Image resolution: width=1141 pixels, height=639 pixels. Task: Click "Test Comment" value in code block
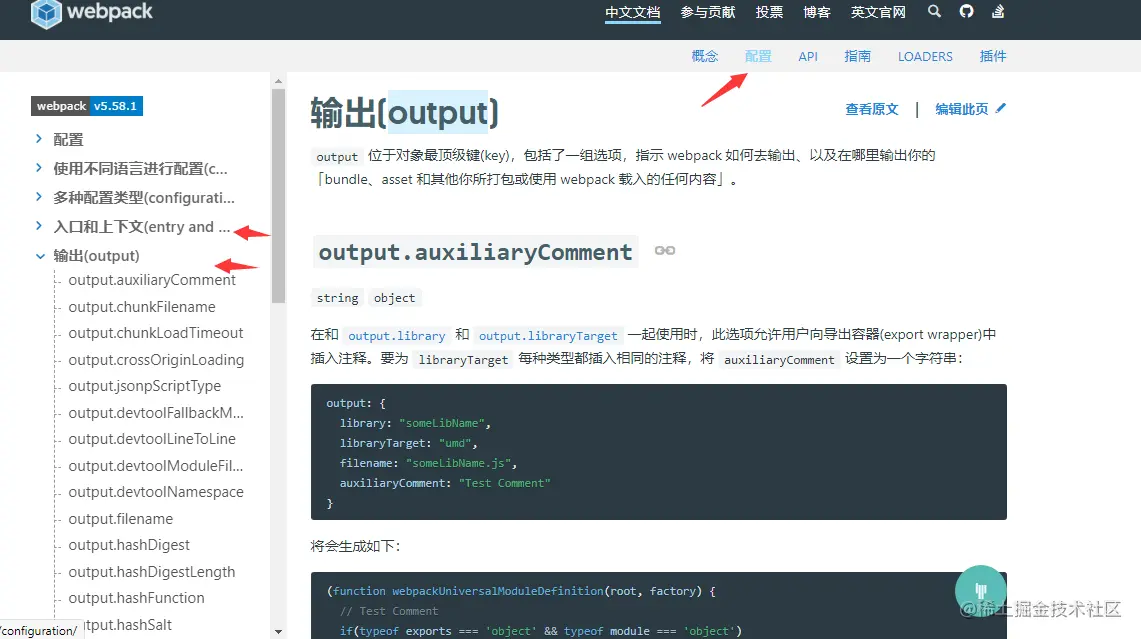point(504,483)
